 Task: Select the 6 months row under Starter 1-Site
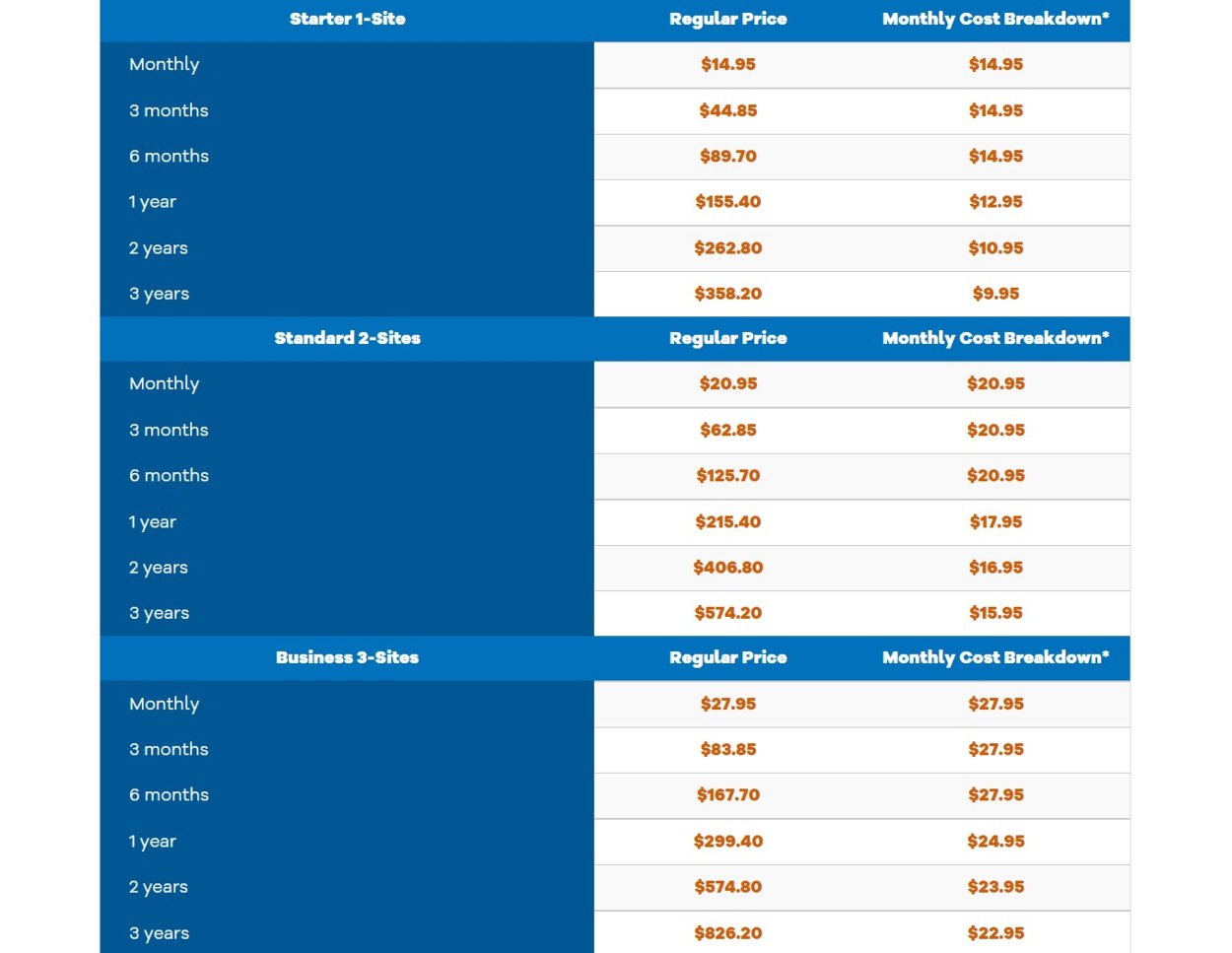(615, 157)
